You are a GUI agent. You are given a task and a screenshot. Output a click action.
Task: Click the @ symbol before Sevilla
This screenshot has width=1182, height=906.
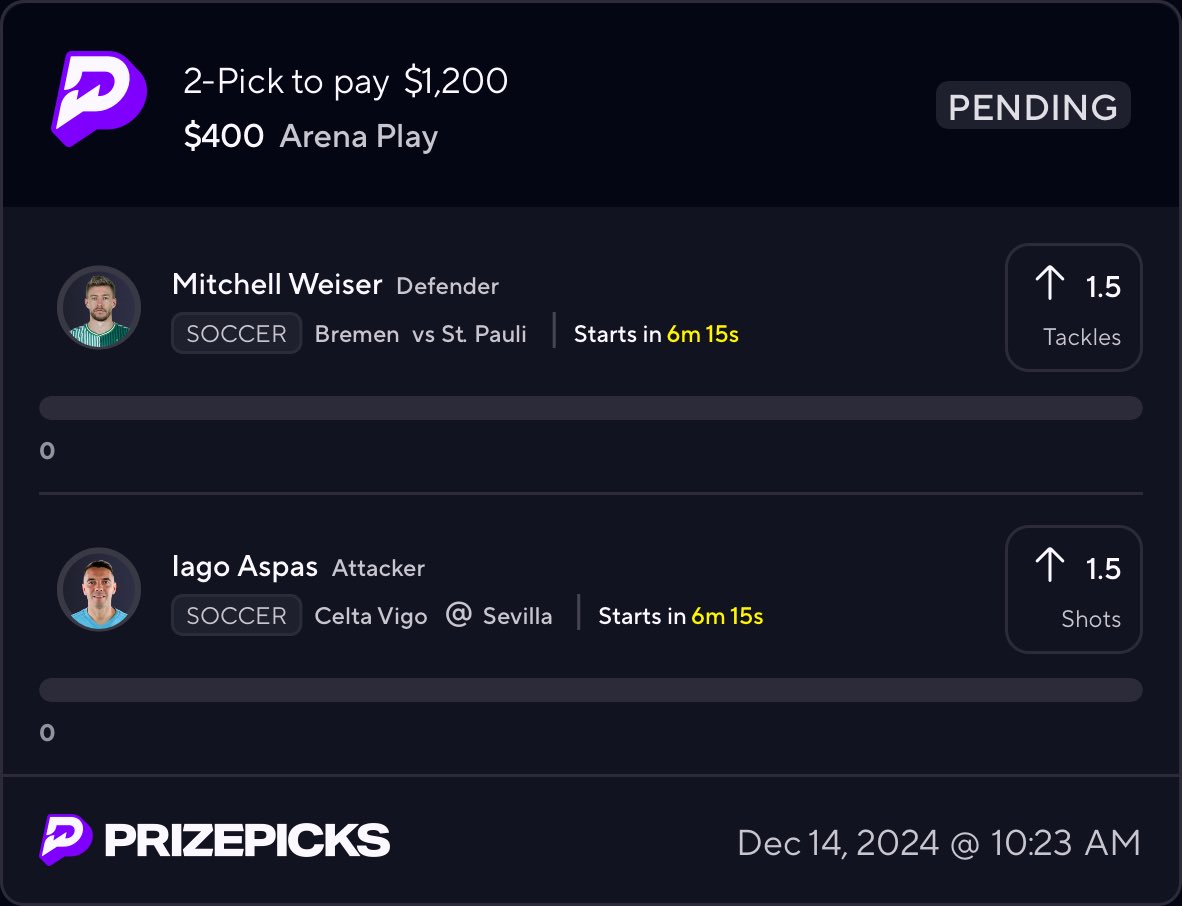458,615
